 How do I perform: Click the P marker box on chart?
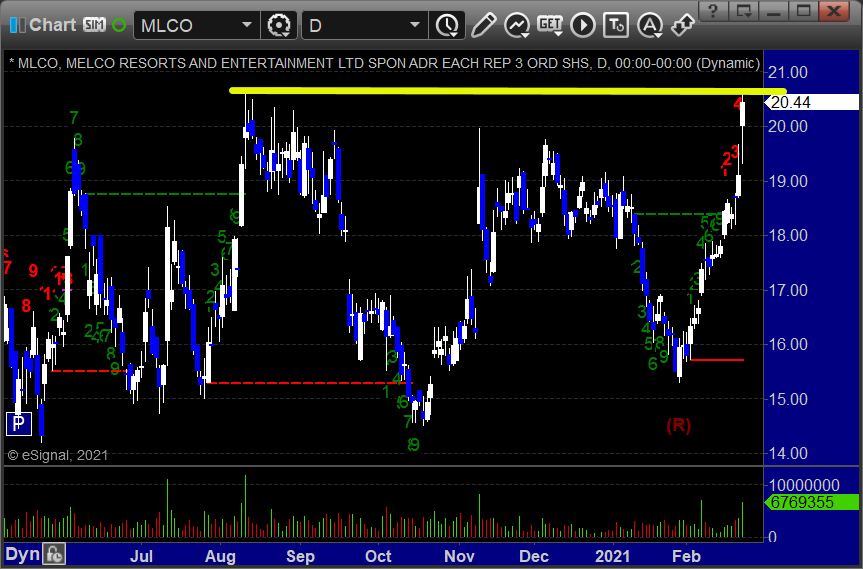coord(19,424)
